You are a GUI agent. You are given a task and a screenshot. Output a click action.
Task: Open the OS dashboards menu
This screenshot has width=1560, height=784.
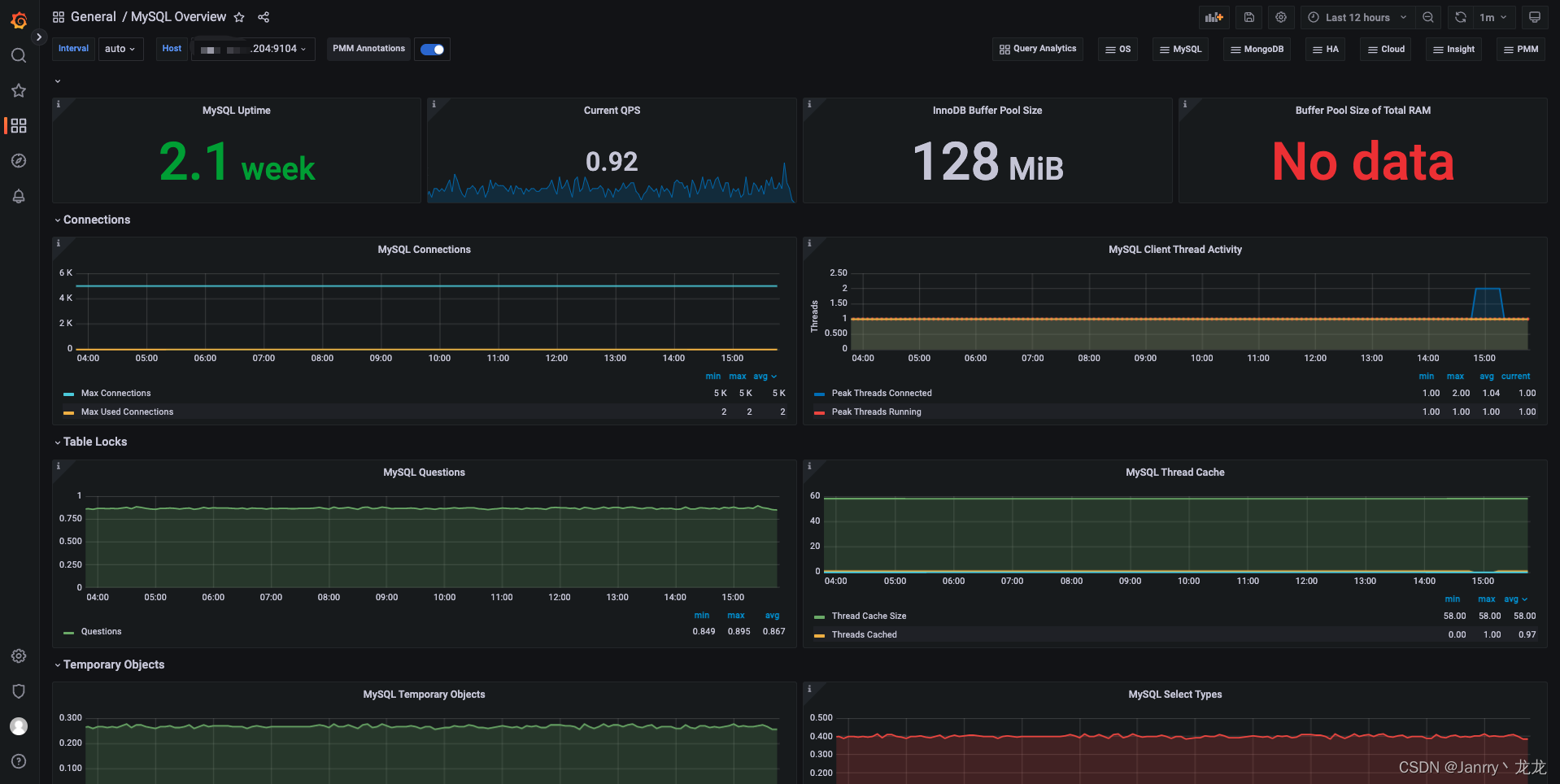(x=1118, y=49)
